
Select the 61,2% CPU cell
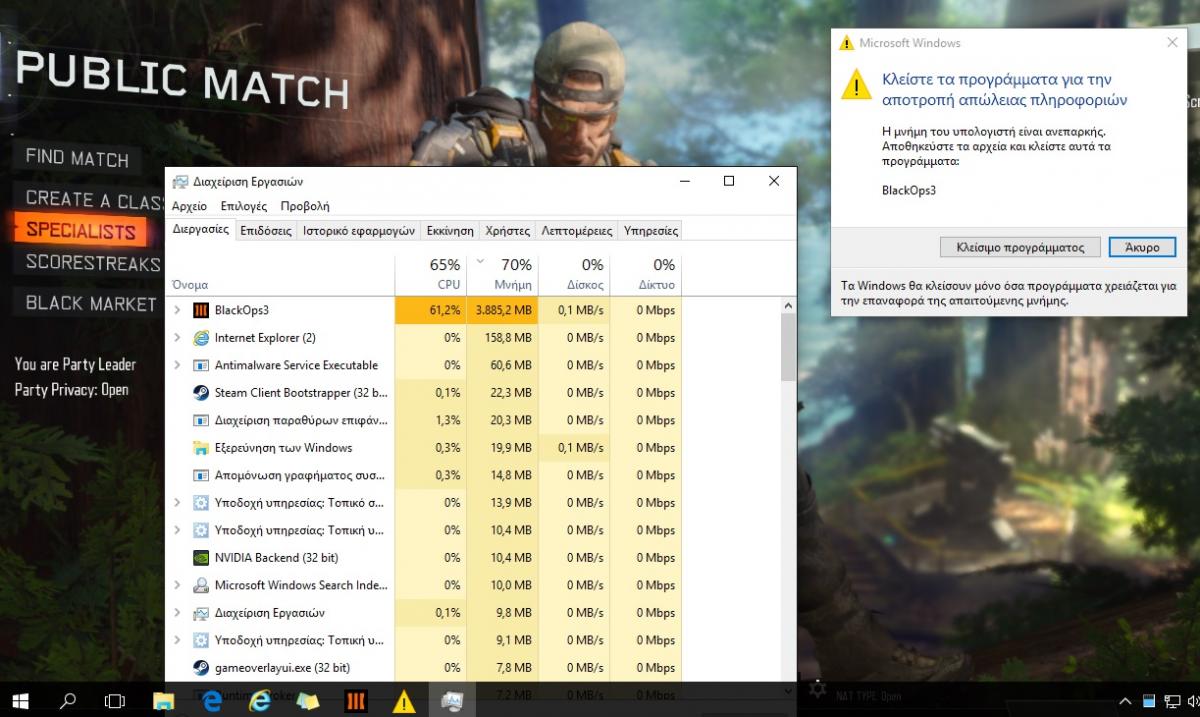pyautogui.click(x=430, y=310)
